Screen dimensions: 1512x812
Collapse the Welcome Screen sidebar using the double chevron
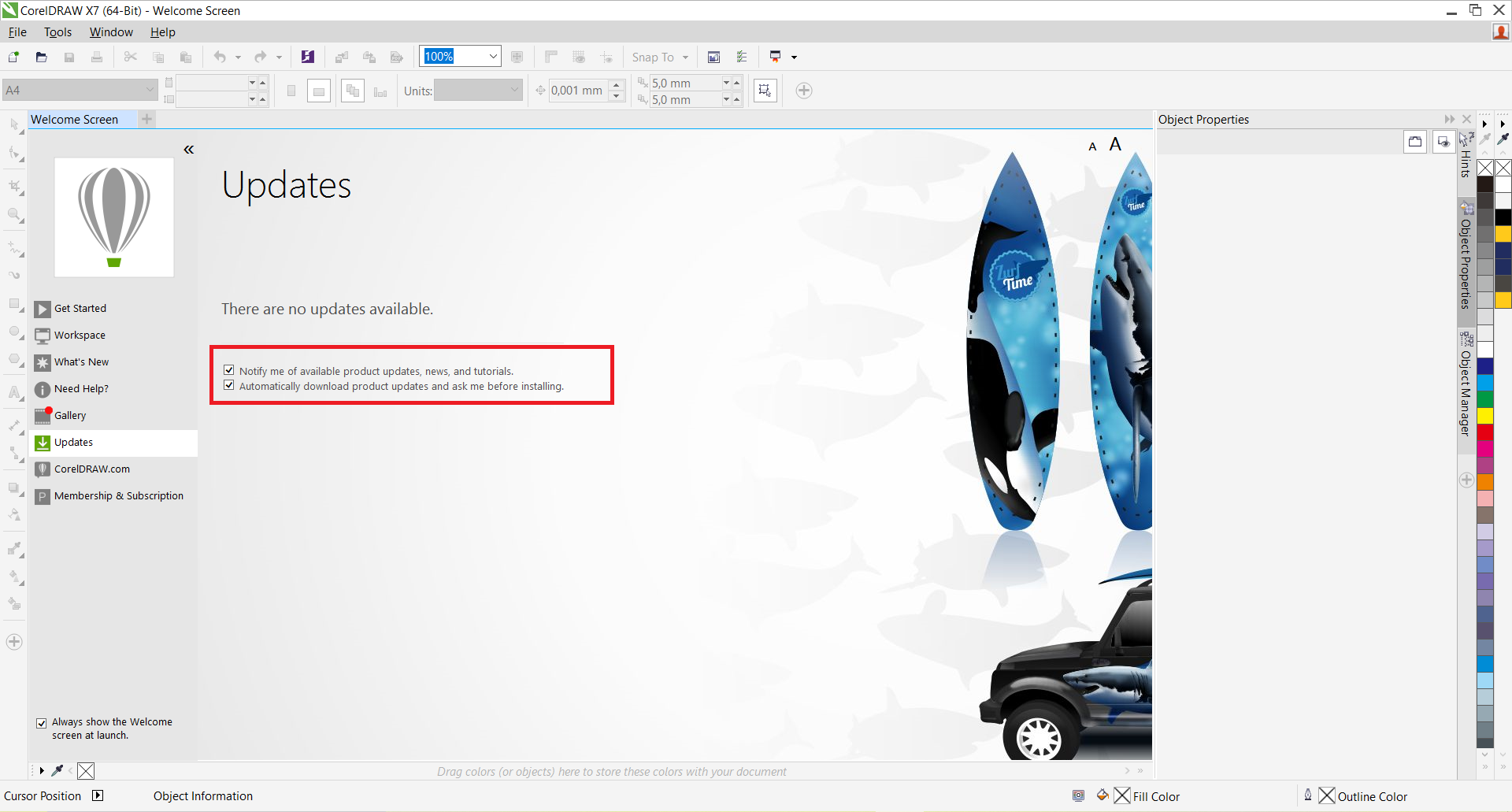[189, 149]
